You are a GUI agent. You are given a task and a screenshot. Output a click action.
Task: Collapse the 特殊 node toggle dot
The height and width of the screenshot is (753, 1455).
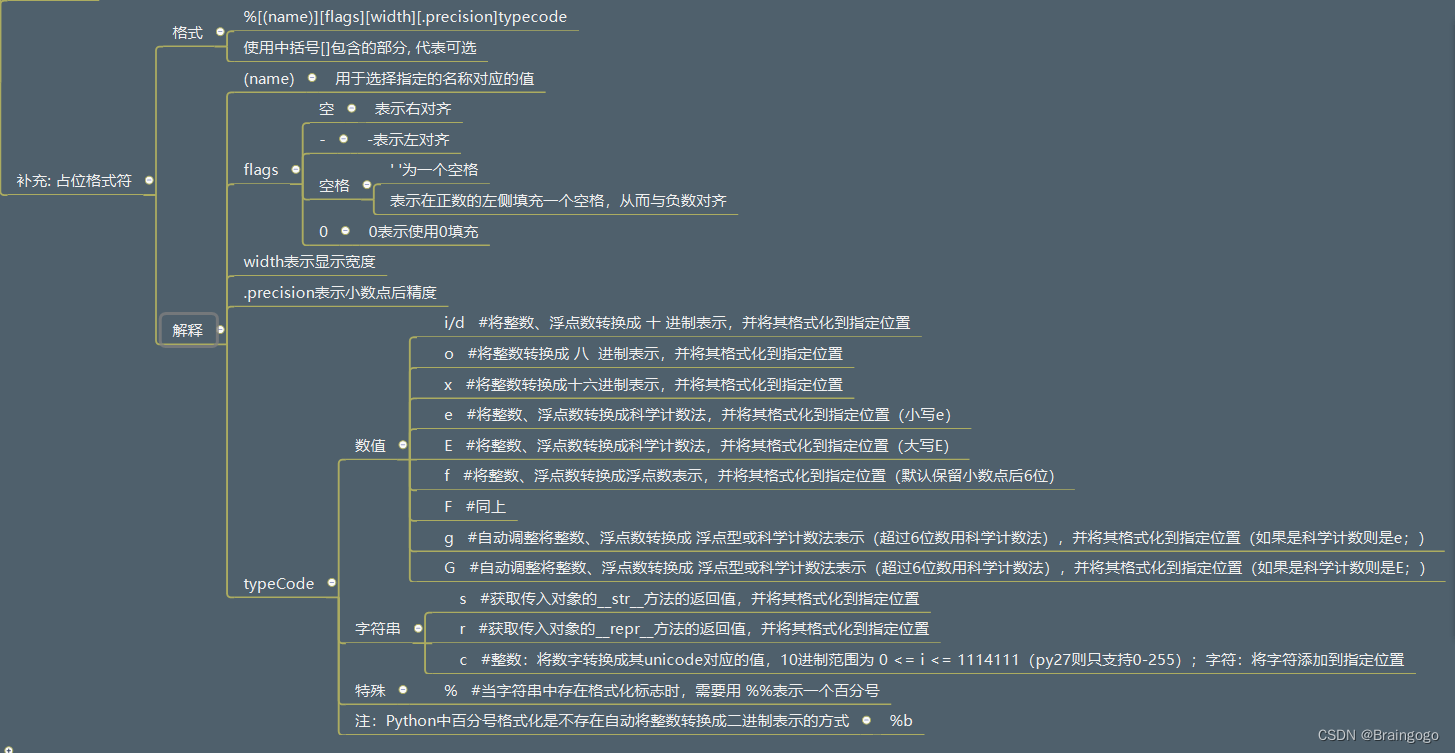tap(403, 689)
